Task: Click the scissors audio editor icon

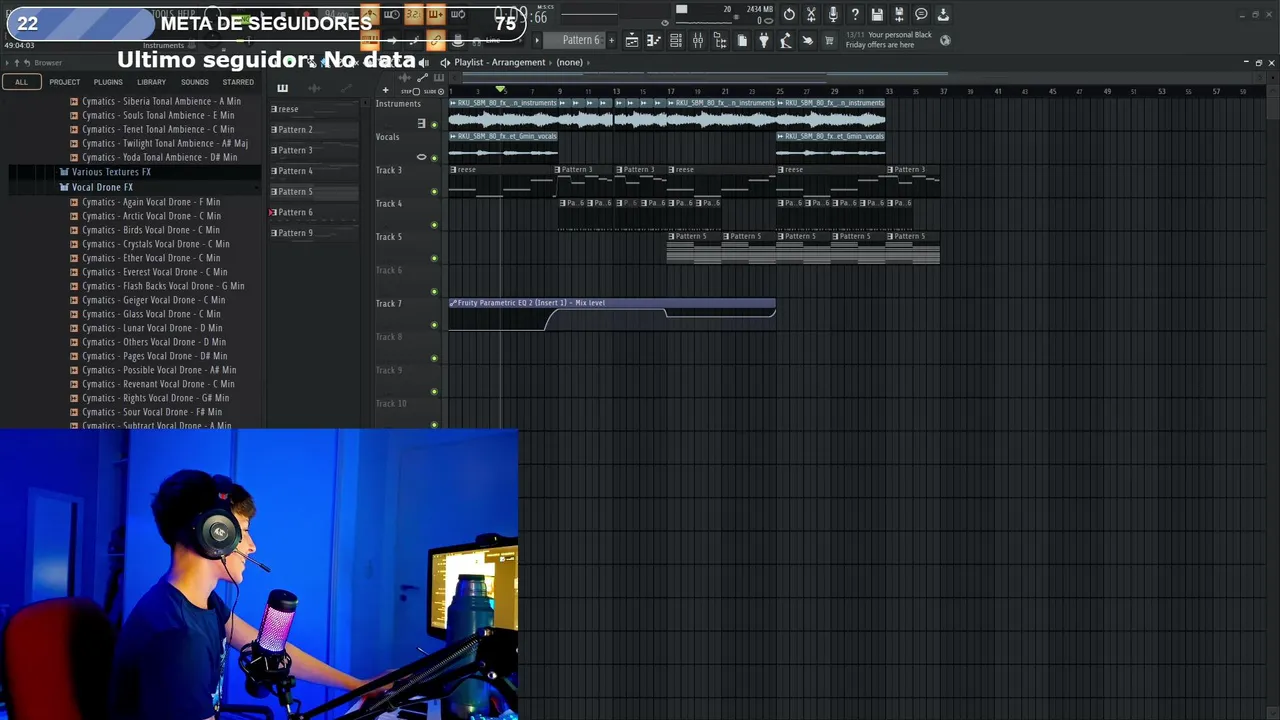Action: pyautogui.click(x=811, y=14)
